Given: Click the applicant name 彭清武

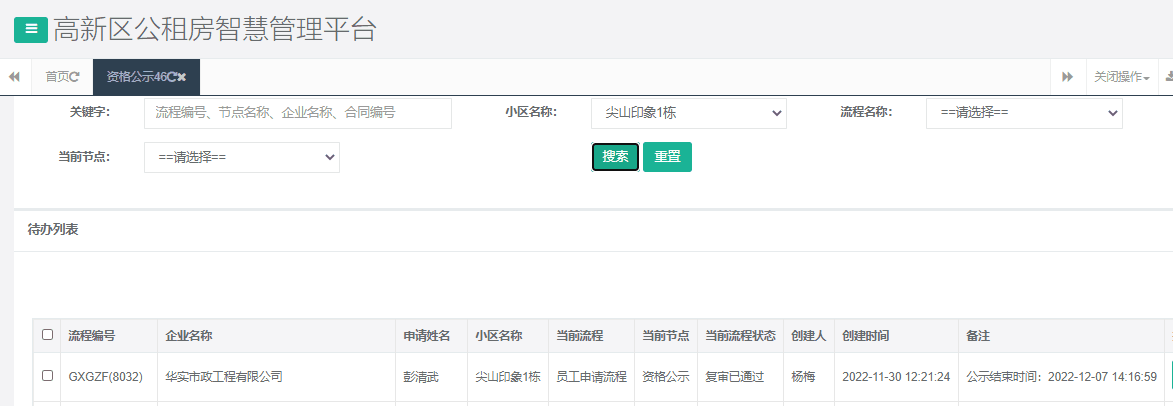Looking at the screenshot, I should coord(421,377).
